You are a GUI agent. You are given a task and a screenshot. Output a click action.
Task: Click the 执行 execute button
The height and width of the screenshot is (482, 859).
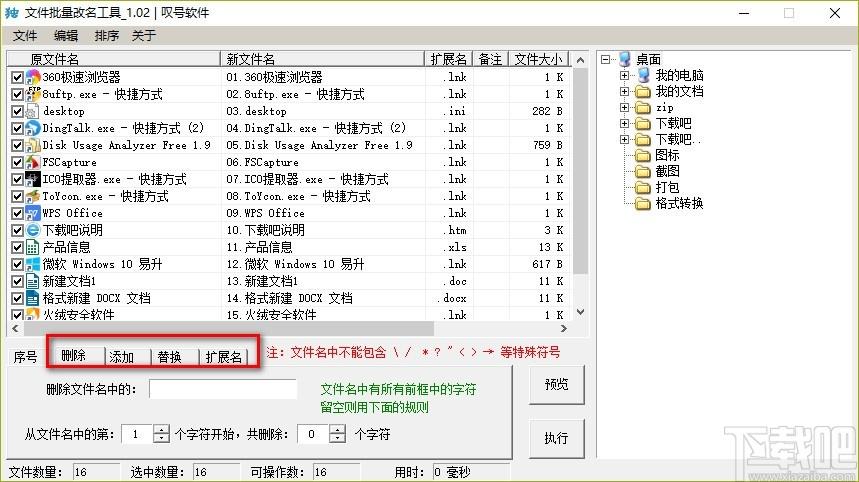click(x=556, y=438)
